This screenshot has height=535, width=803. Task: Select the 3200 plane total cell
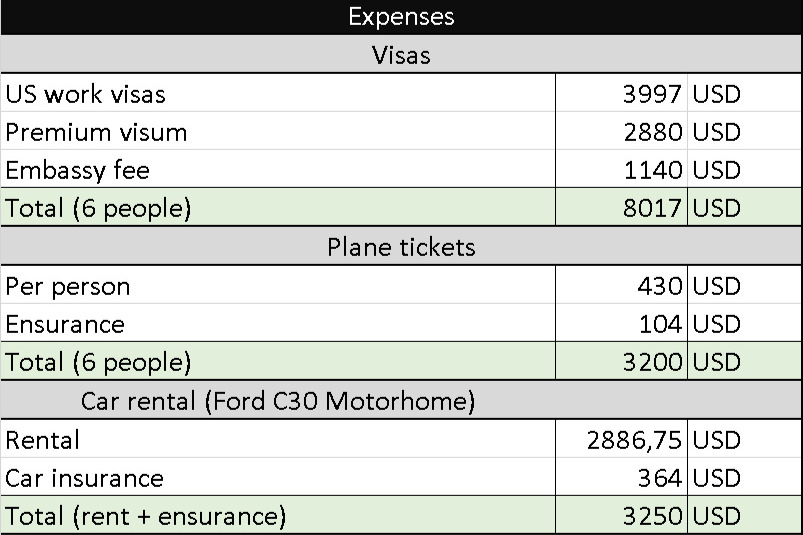point(621,361)
